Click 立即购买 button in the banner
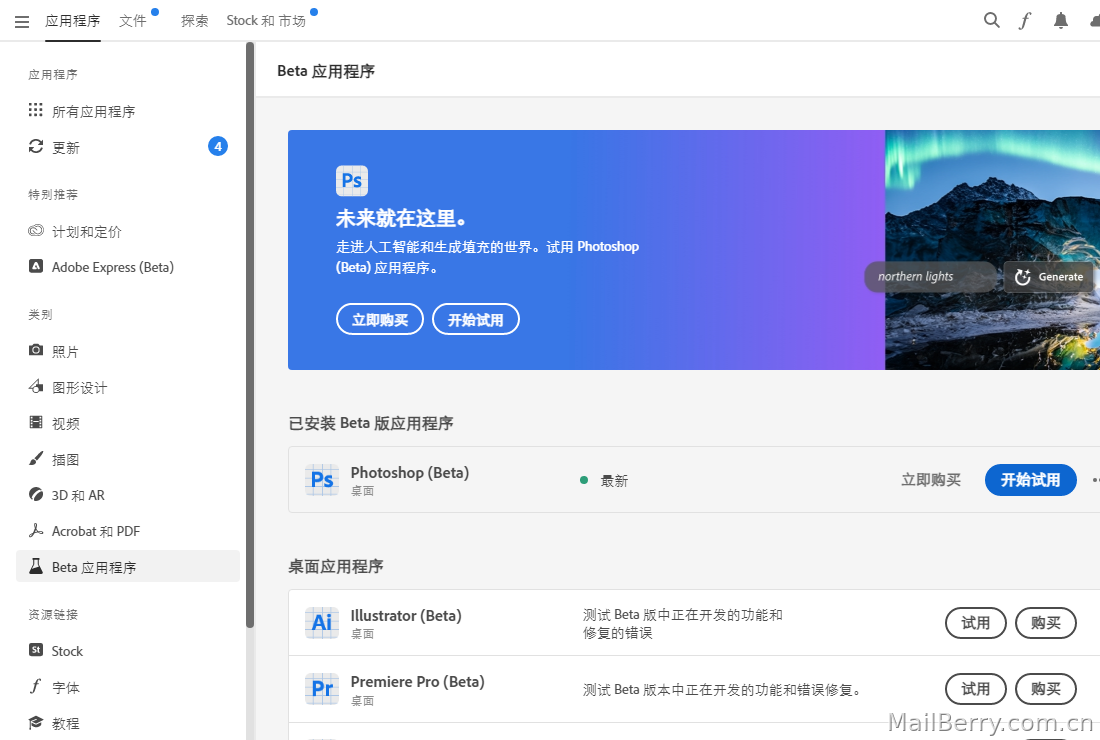Screen dimensions: 1100x740 (380, 319)
